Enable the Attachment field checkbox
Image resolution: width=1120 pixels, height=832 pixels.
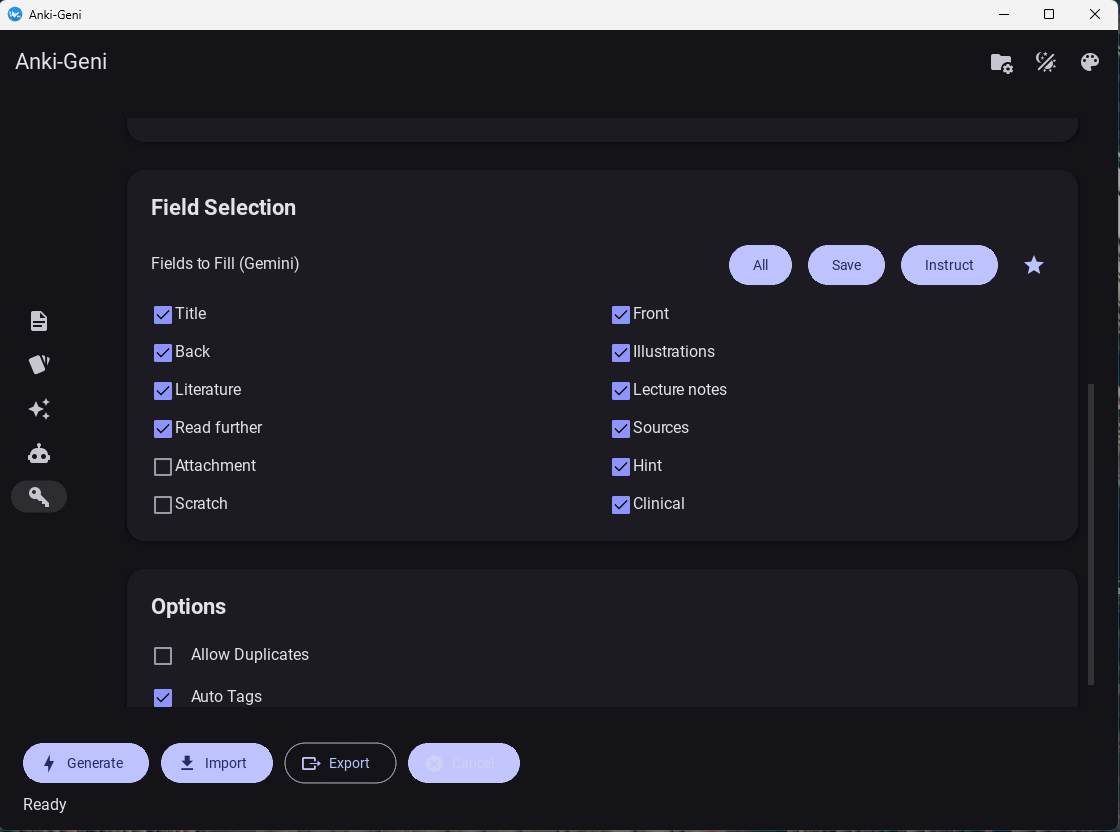pyautogui.click(x=163, y=467)
